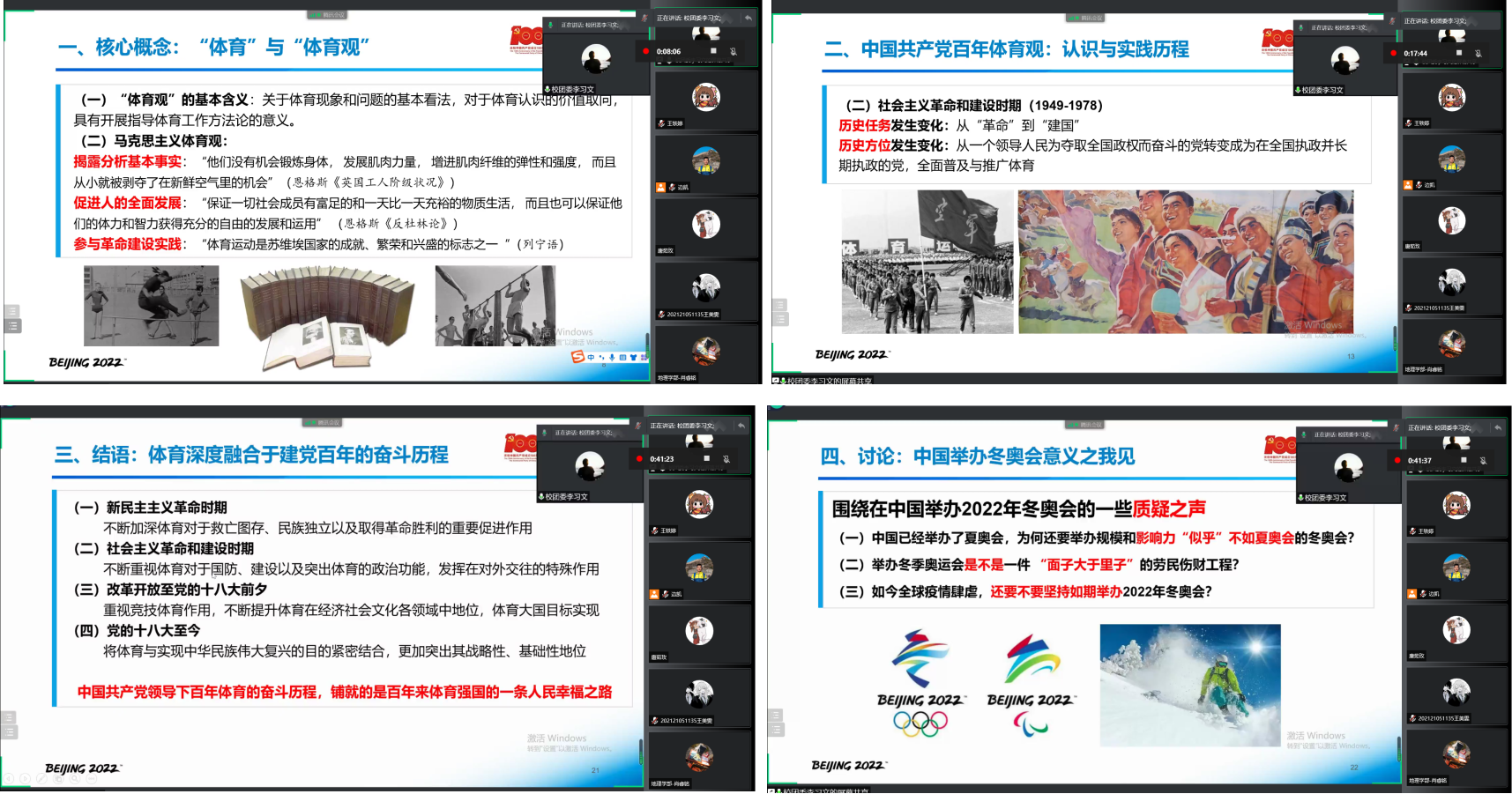Click the 0:17:44 recording timer
The height and width of the screenshot is (794, 1512).
[1416, 54]
